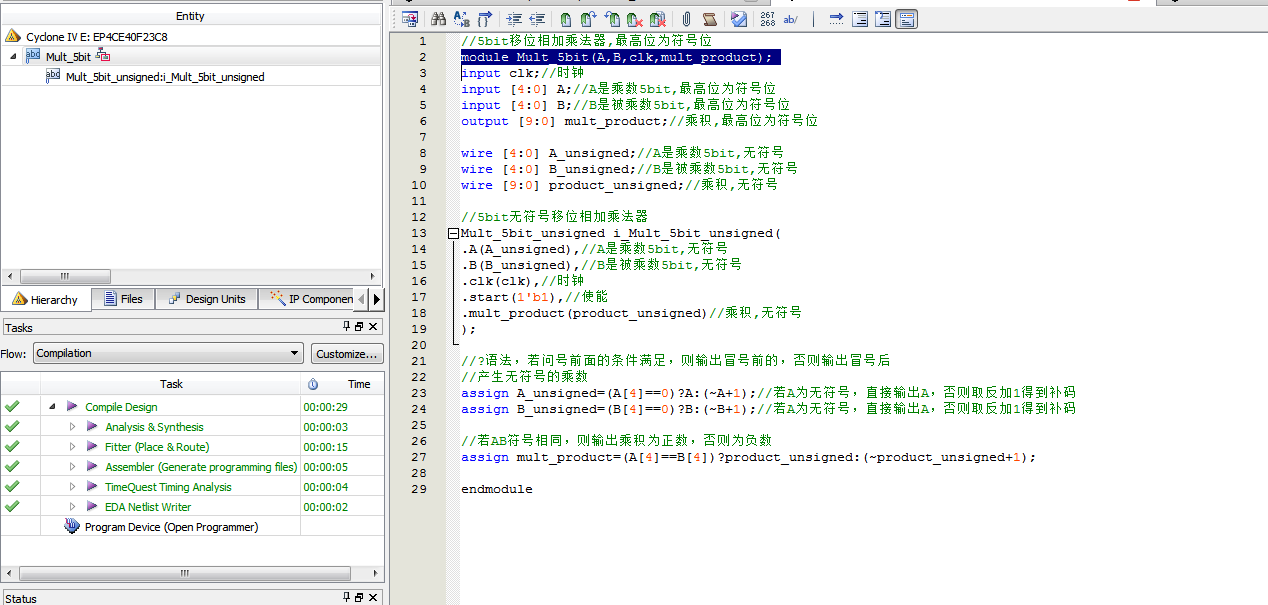Toggle line numbers display (267/268 icon)
Viewport: 1268px width, 605px height.
[x=767, y=19]
